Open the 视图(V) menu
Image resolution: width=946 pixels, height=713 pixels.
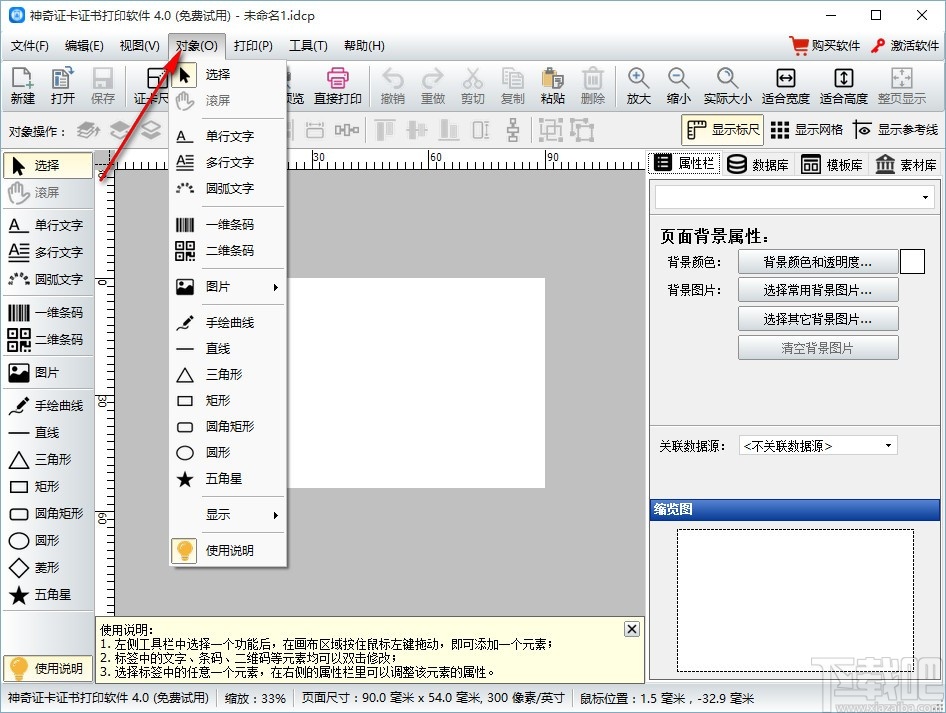click(x=139, y=46)
